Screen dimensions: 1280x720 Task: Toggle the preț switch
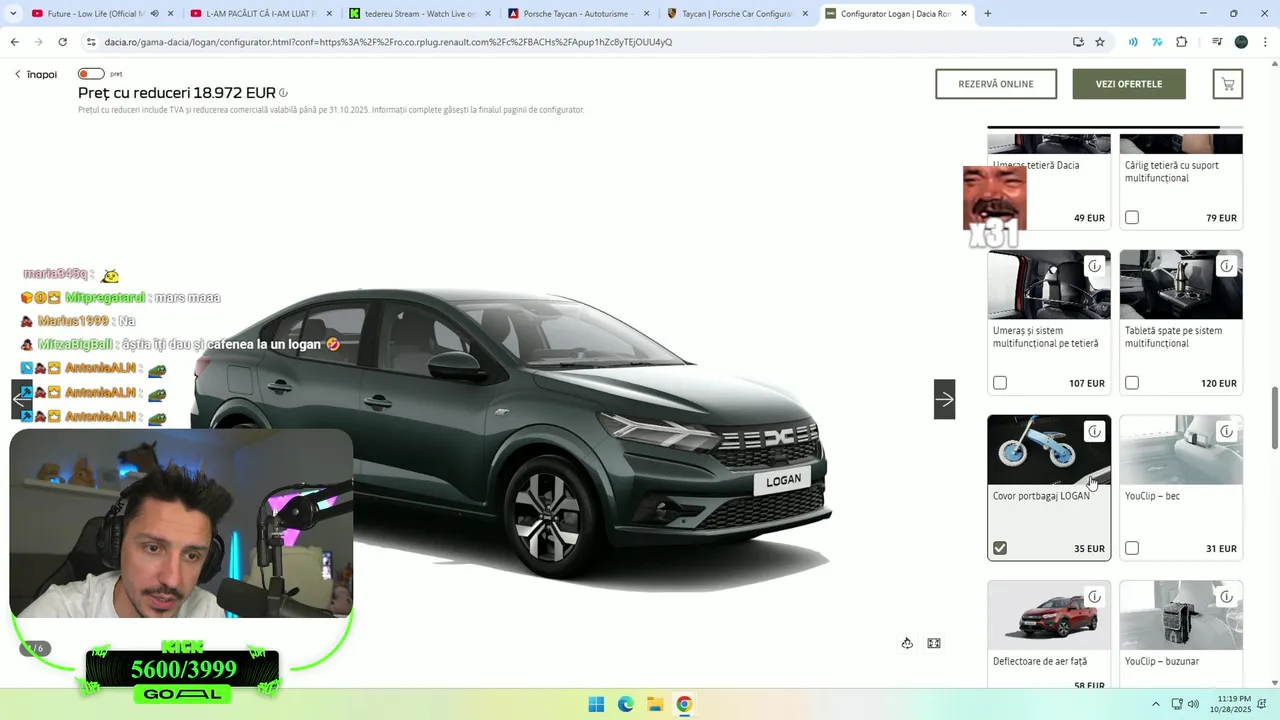click(91, 74)
